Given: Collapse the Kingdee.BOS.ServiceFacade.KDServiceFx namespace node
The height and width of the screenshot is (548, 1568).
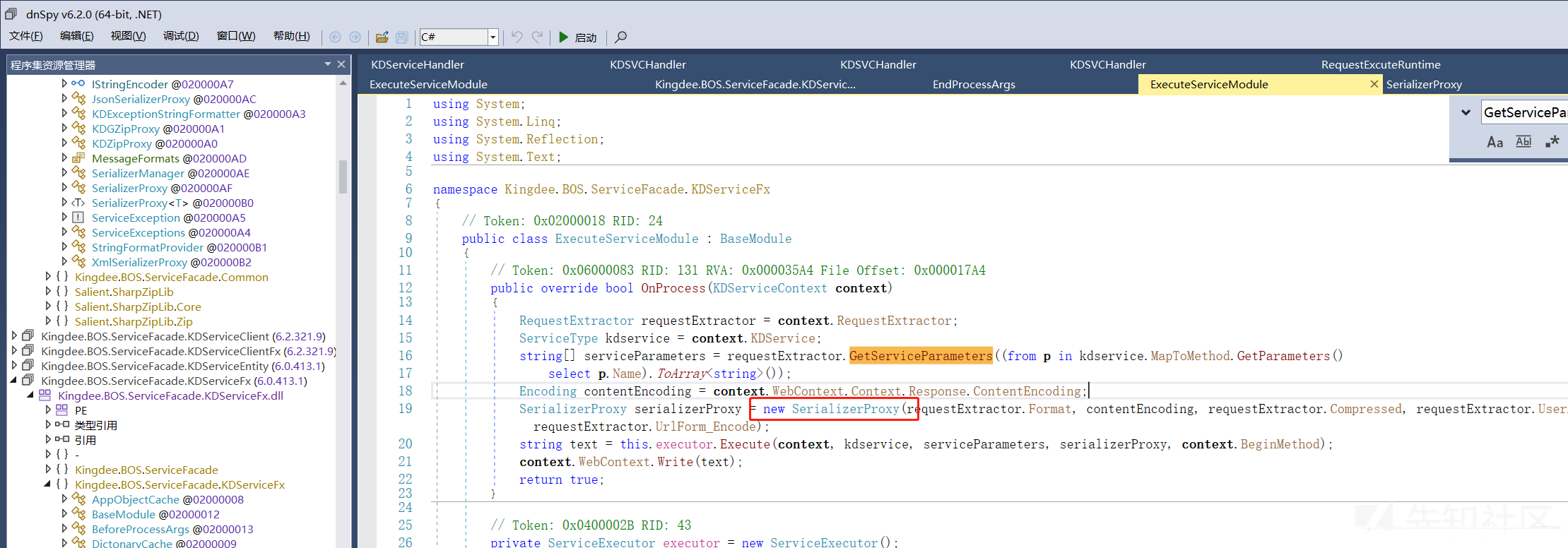Looking at the screenshot, I should (x=47, y=484).
